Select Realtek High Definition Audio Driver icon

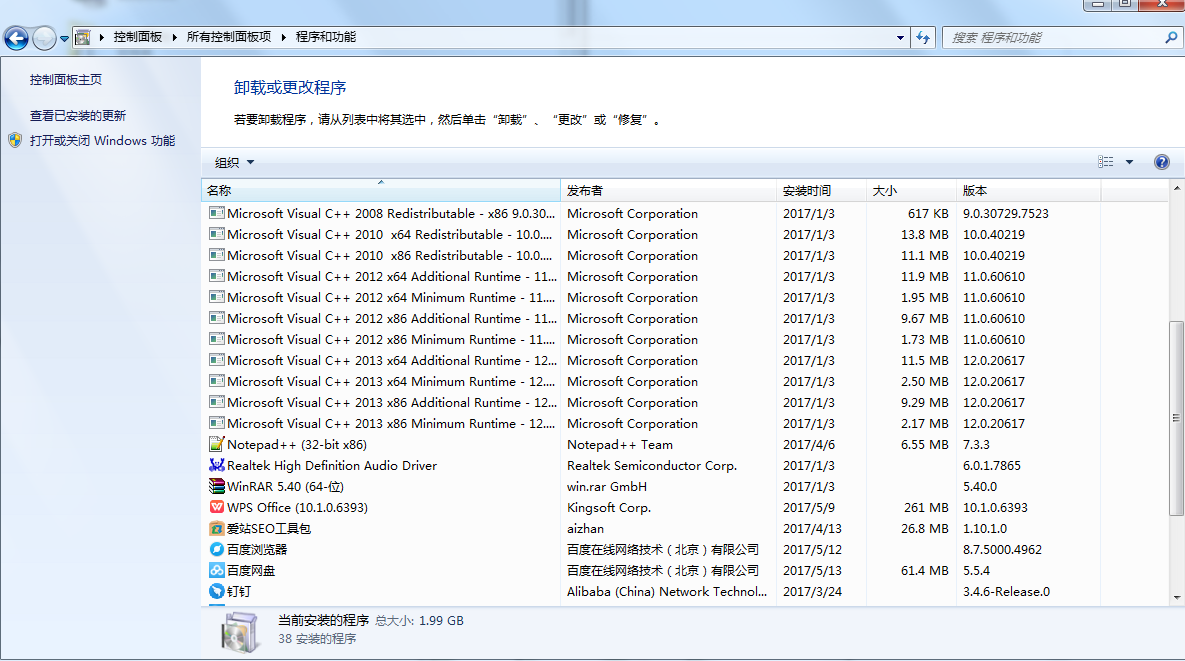point(217,465)
